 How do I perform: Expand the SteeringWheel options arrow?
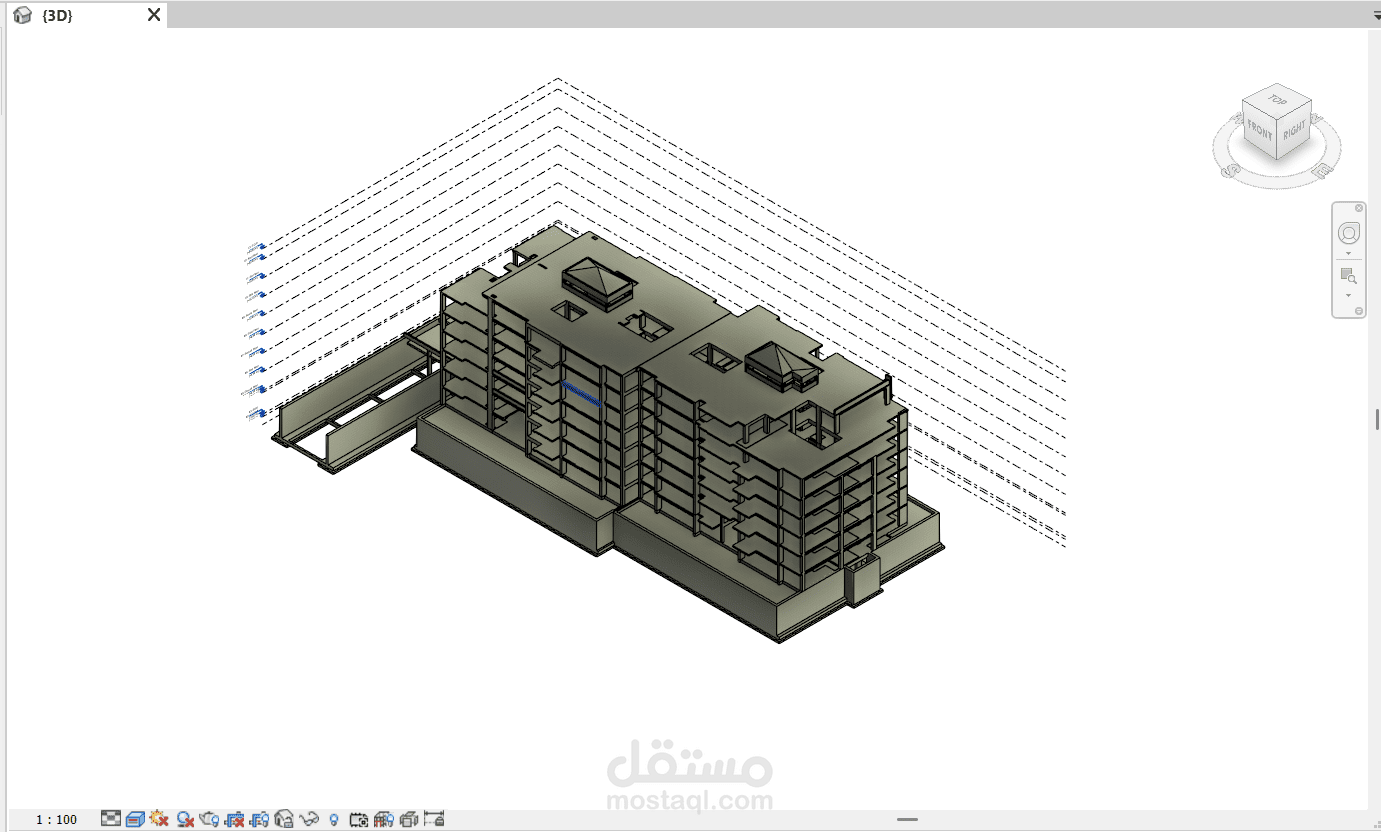[x=1348, y=253]
